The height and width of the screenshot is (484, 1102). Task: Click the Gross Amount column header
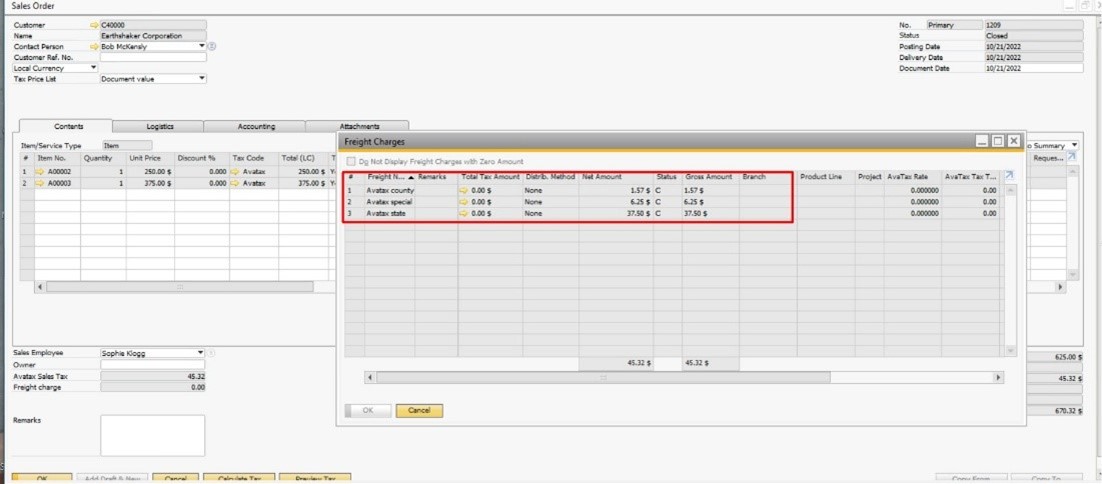click(711, 177)
